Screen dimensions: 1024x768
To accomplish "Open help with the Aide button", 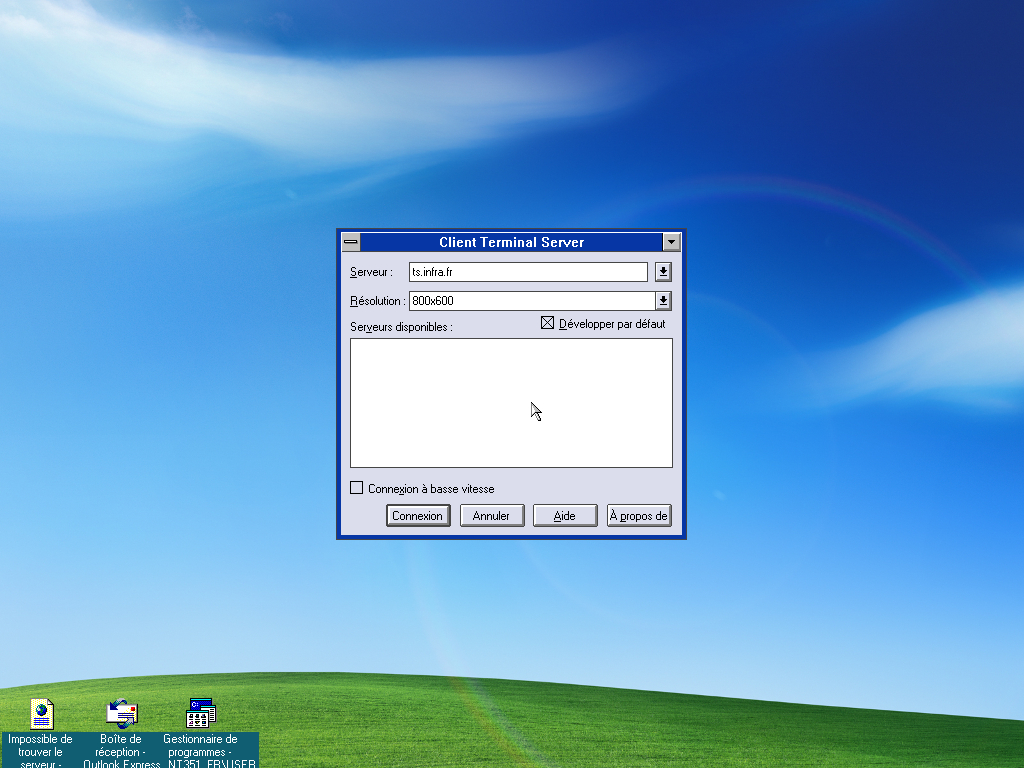I will pos(564,516).
